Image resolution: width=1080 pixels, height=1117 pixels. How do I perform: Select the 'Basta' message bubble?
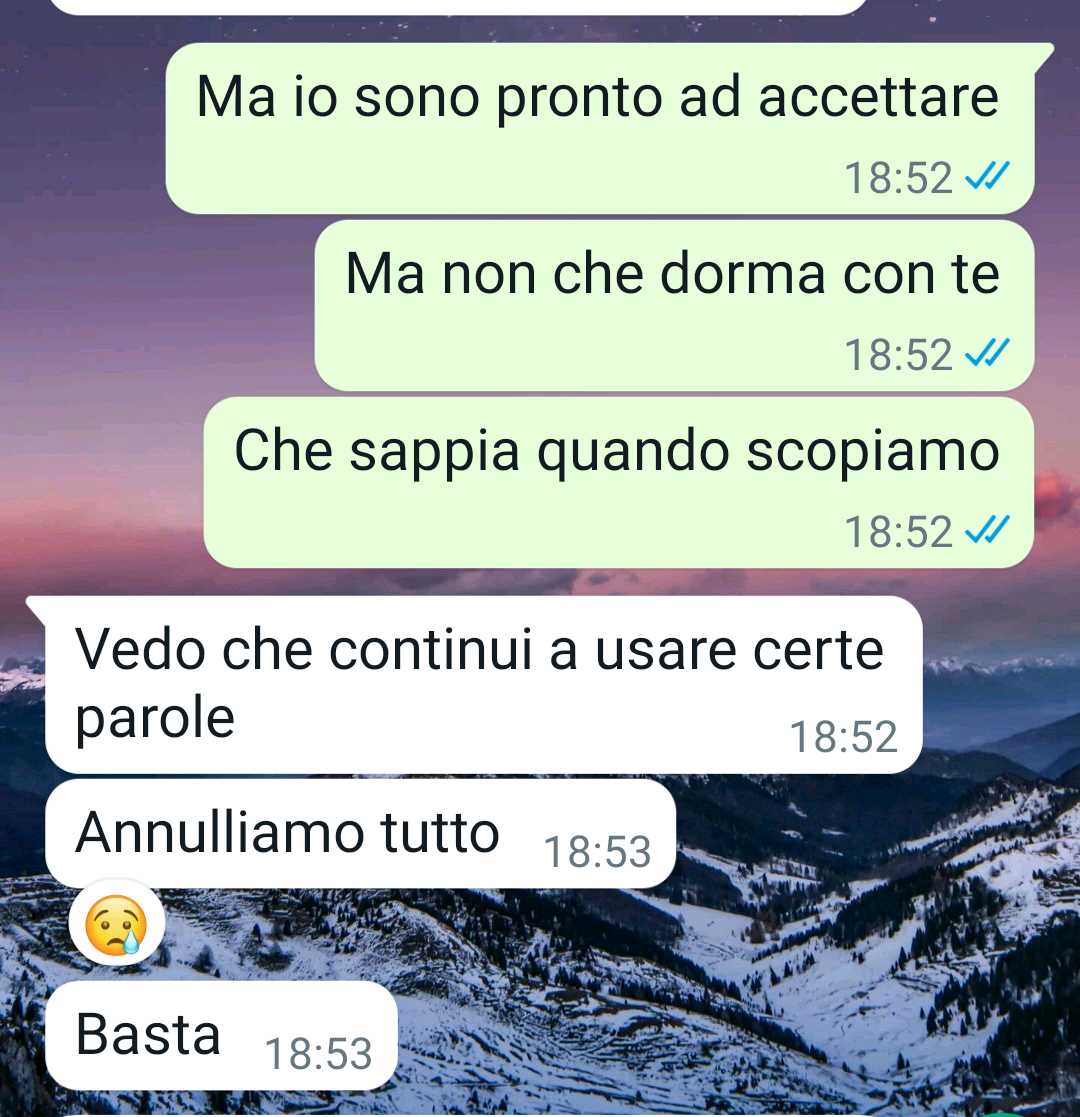click(222, 1035)
